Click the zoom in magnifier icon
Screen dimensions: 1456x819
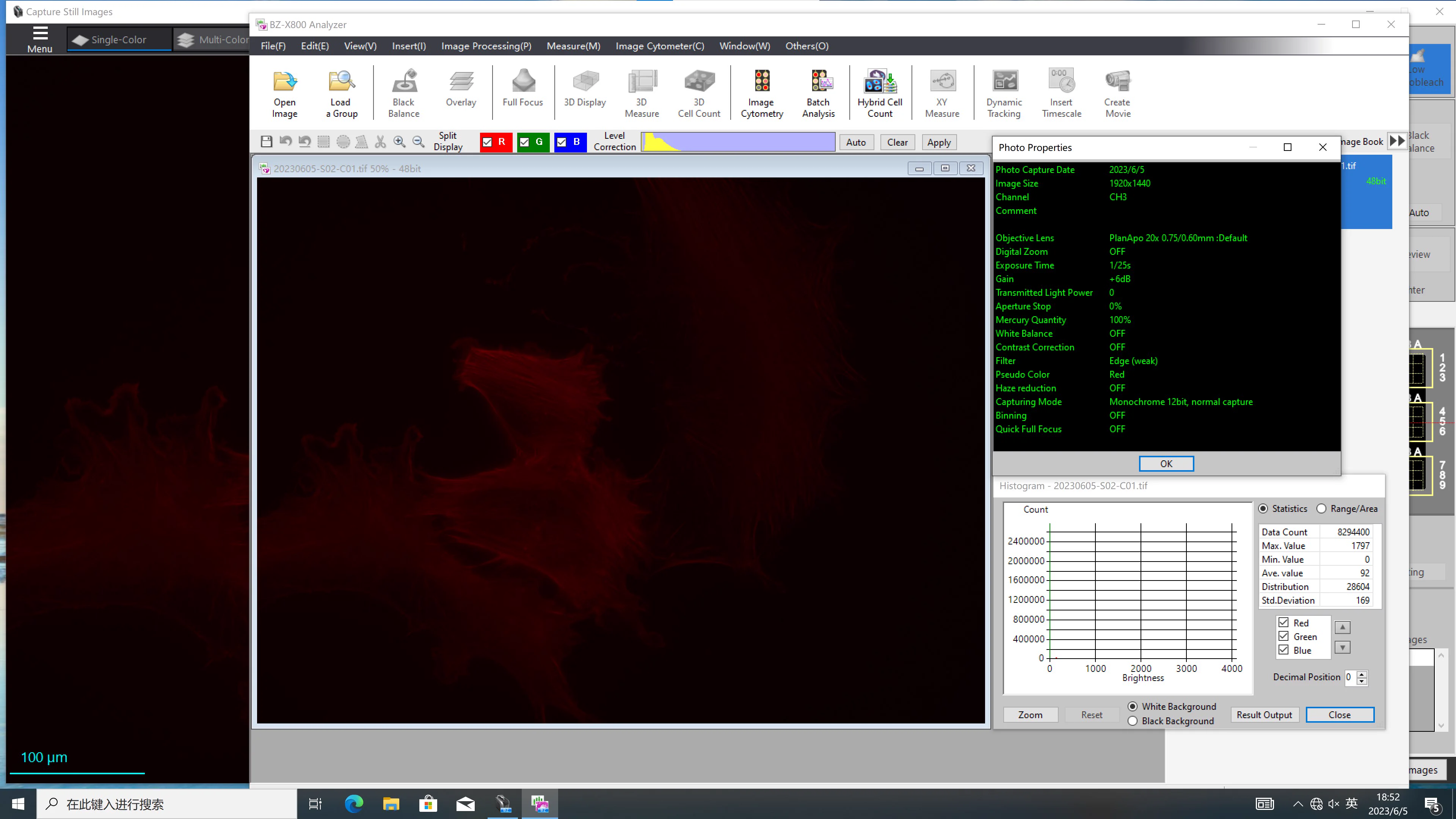(x=400, y=142)
